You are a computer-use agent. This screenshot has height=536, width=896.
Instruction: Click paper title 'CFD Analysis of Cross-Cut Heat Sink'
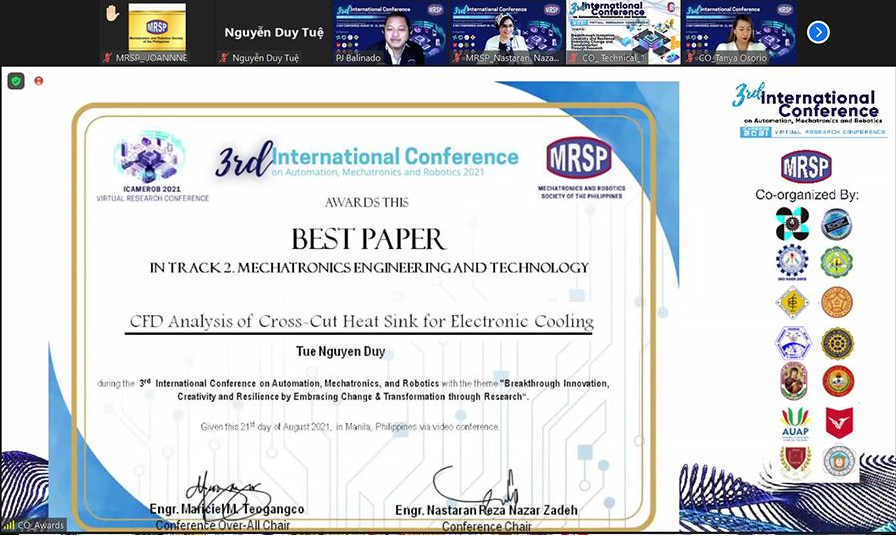362,321
